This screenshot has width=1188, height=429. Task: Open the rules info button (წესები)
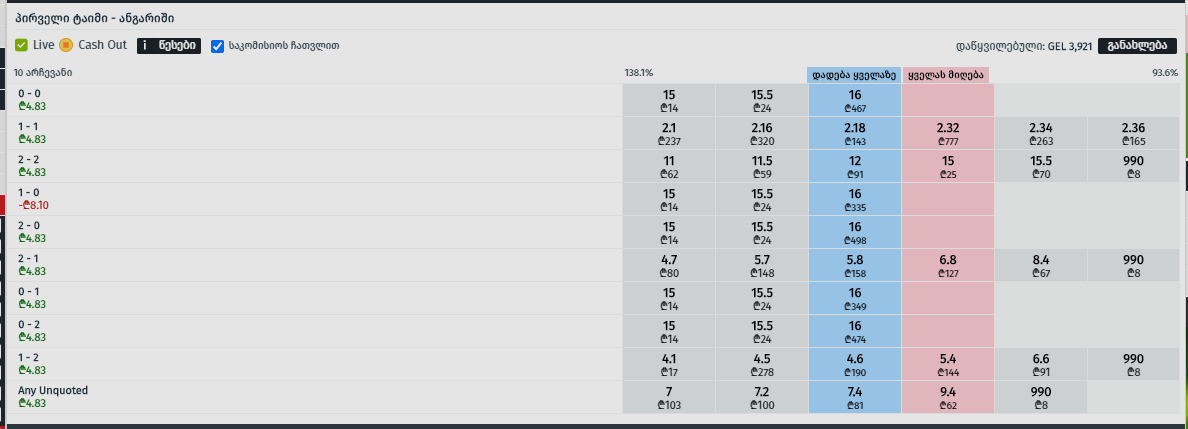[169, 45]
